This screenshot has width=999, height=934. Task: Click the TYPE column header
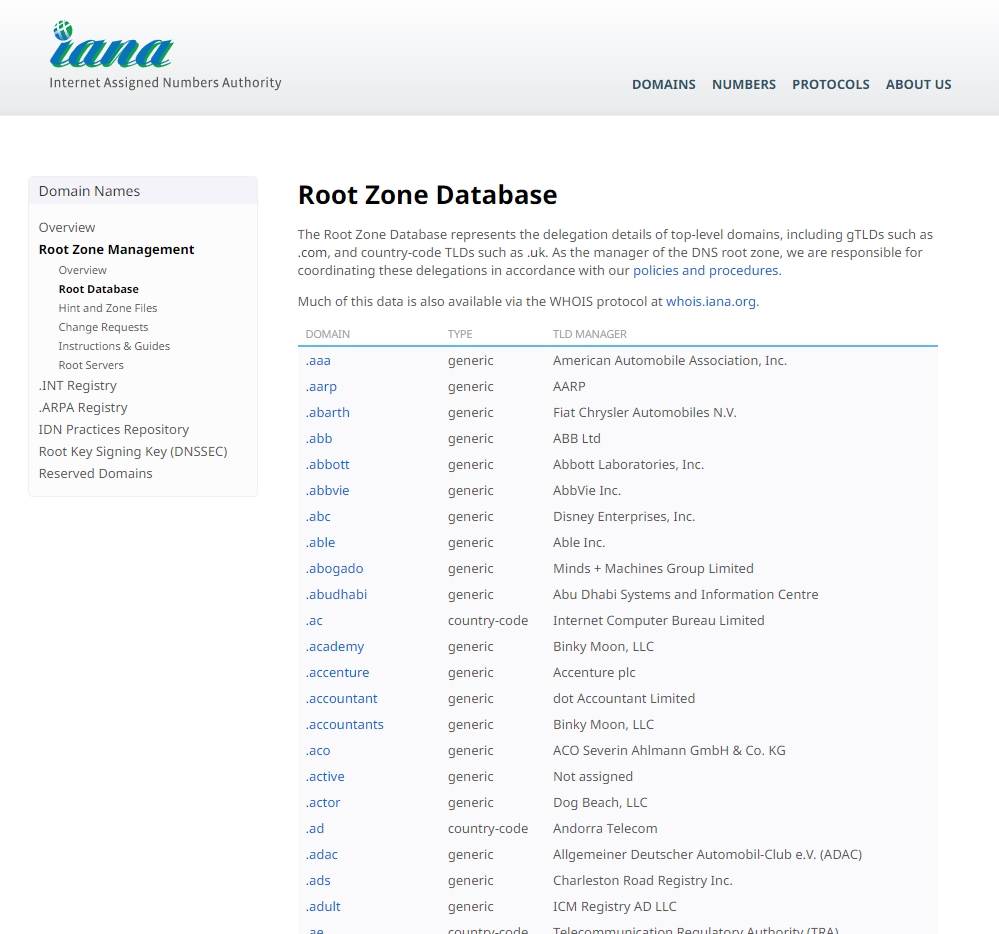[460, 334]
